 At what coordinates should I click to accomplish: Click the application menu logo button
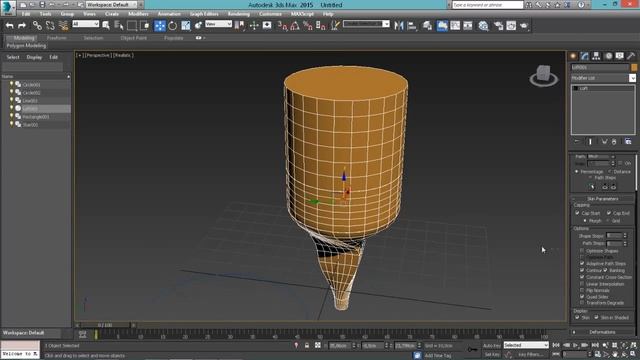tap(8, 7)
